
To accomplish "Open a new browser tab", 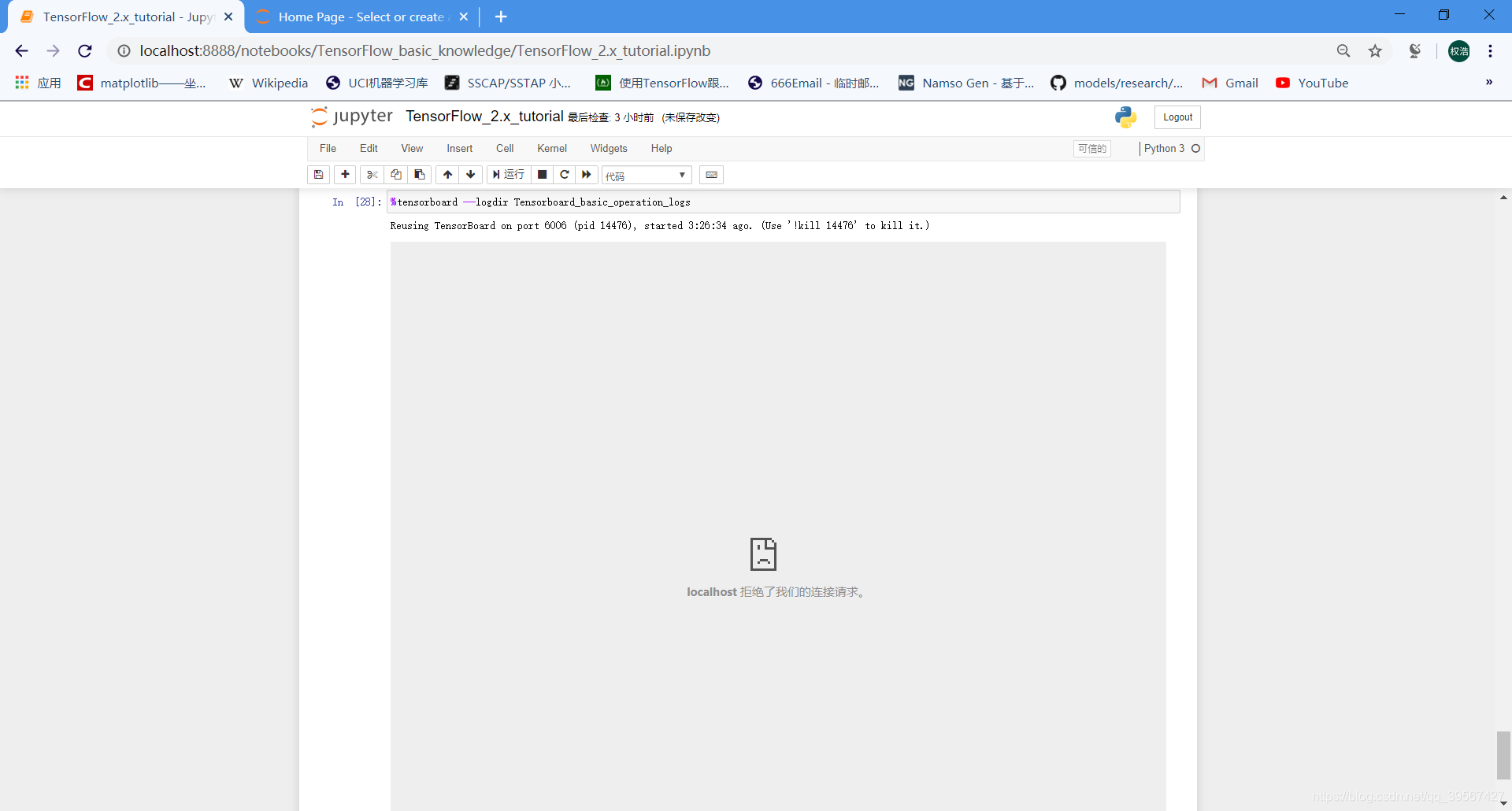I will pos(501,17).
